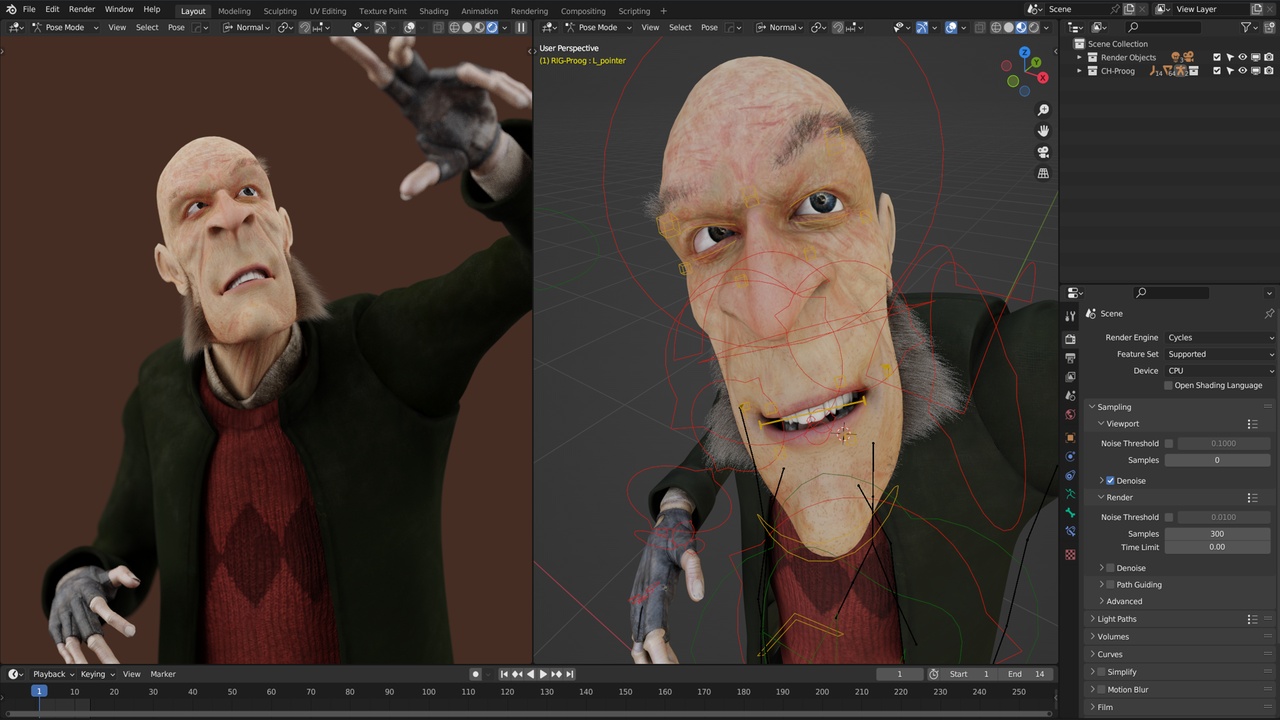Click the zoom magnifier gizmo in the viewport
Screen dimensions: 1280x720
pos(1043,110)
